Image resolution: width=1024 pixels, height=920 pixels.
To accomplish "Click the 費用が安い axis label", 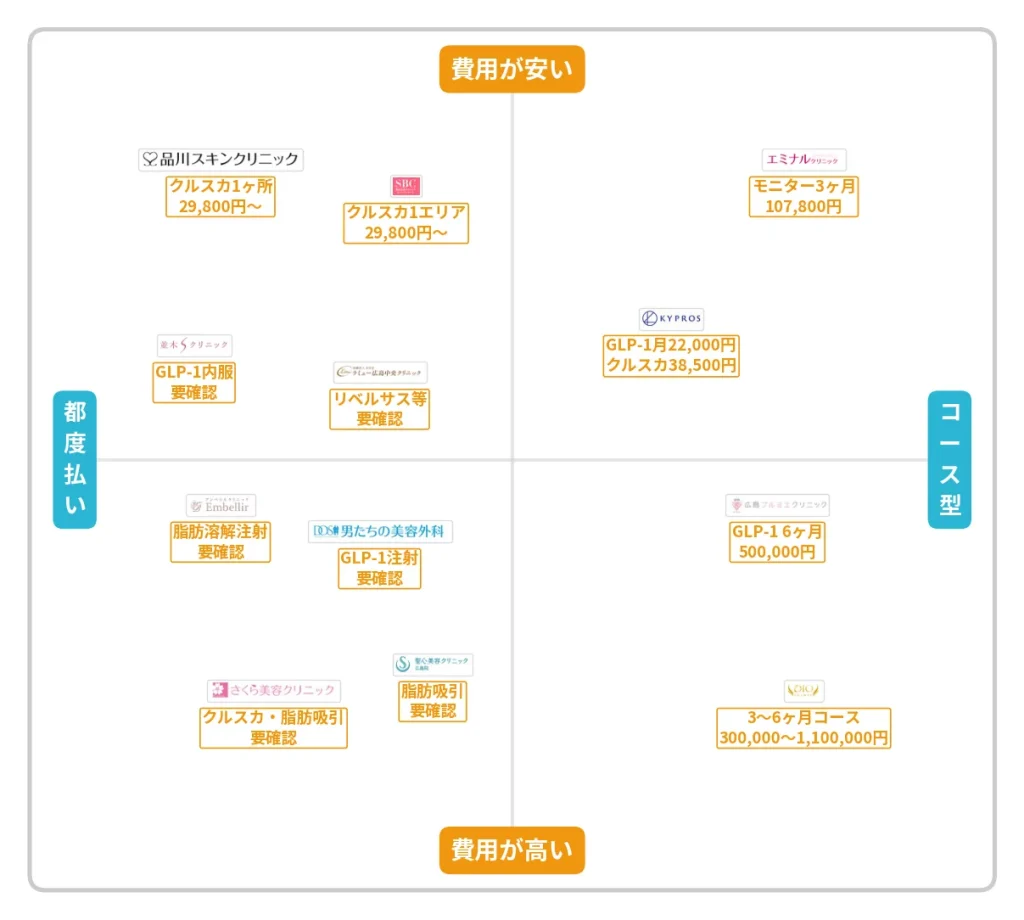I will point(512,69).
